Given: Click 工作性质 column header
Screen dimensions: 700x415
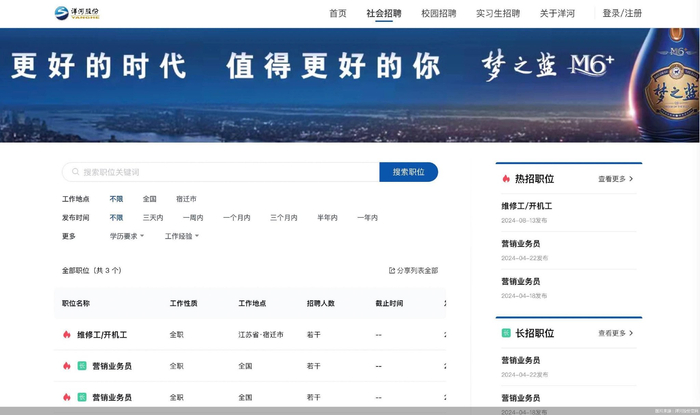Looking at the screenshot, I should (x=183, y=303).
